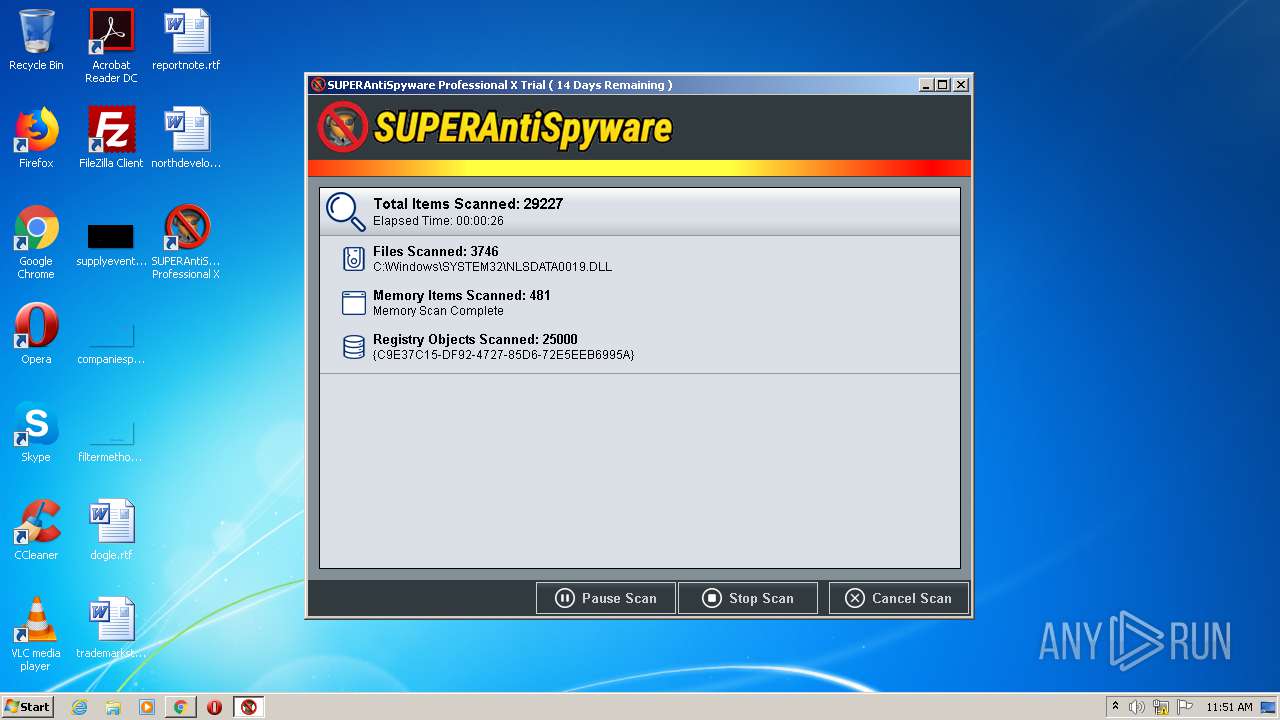Open the Acrobat Reader DC desktop icon

(x=111, y=46)
